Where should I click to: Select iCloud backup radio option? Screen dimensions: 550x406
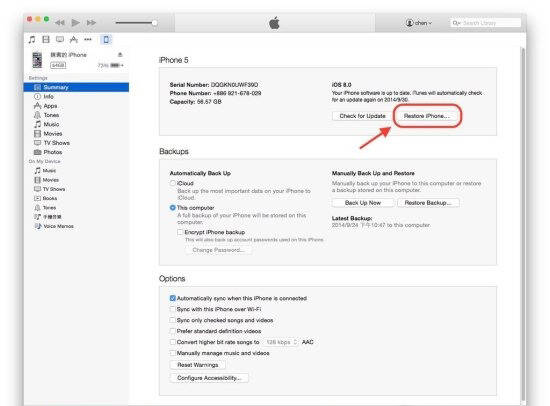click(x=172, y=183)
